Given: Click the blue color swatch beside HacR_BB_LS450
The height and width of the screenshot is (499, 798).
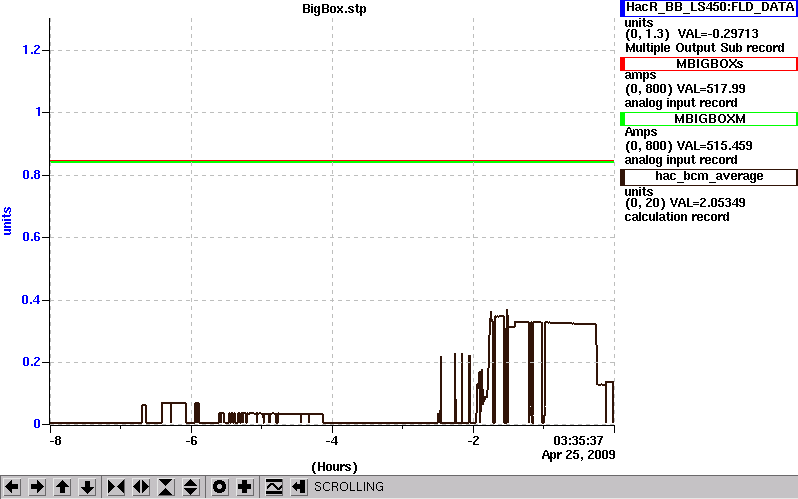Looking at the screenshot, I should pyautogui.click(x=622, y=8).
